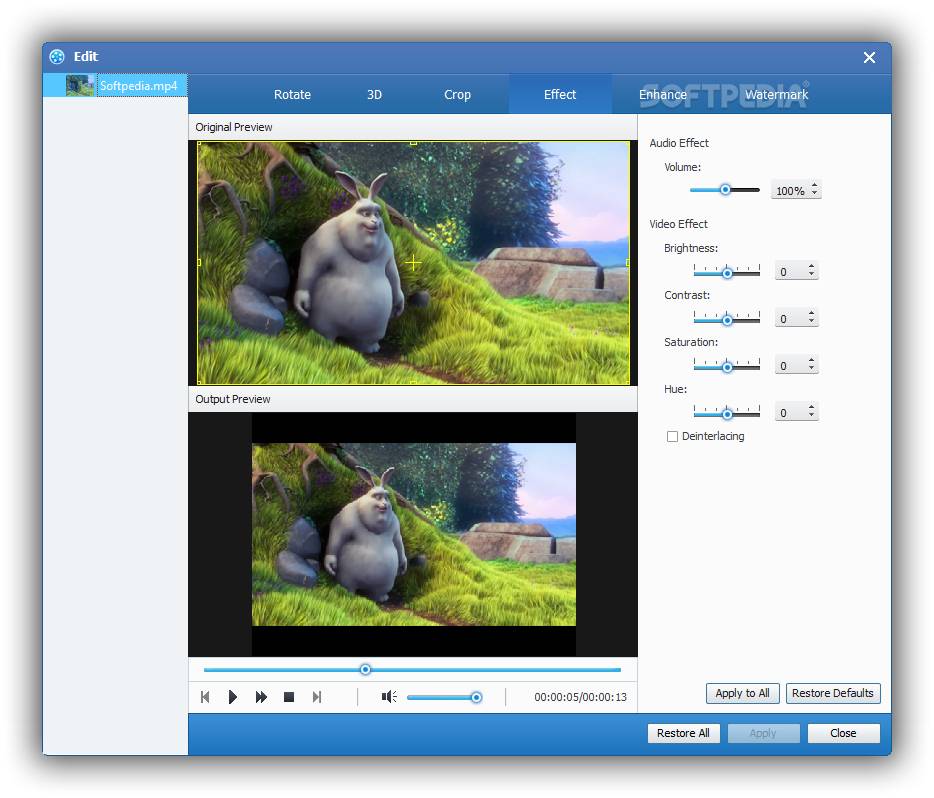Click the Saturation value field
The height and width of the screenshot is (798, 934).
pyautogui.click(x=790, y=366)
